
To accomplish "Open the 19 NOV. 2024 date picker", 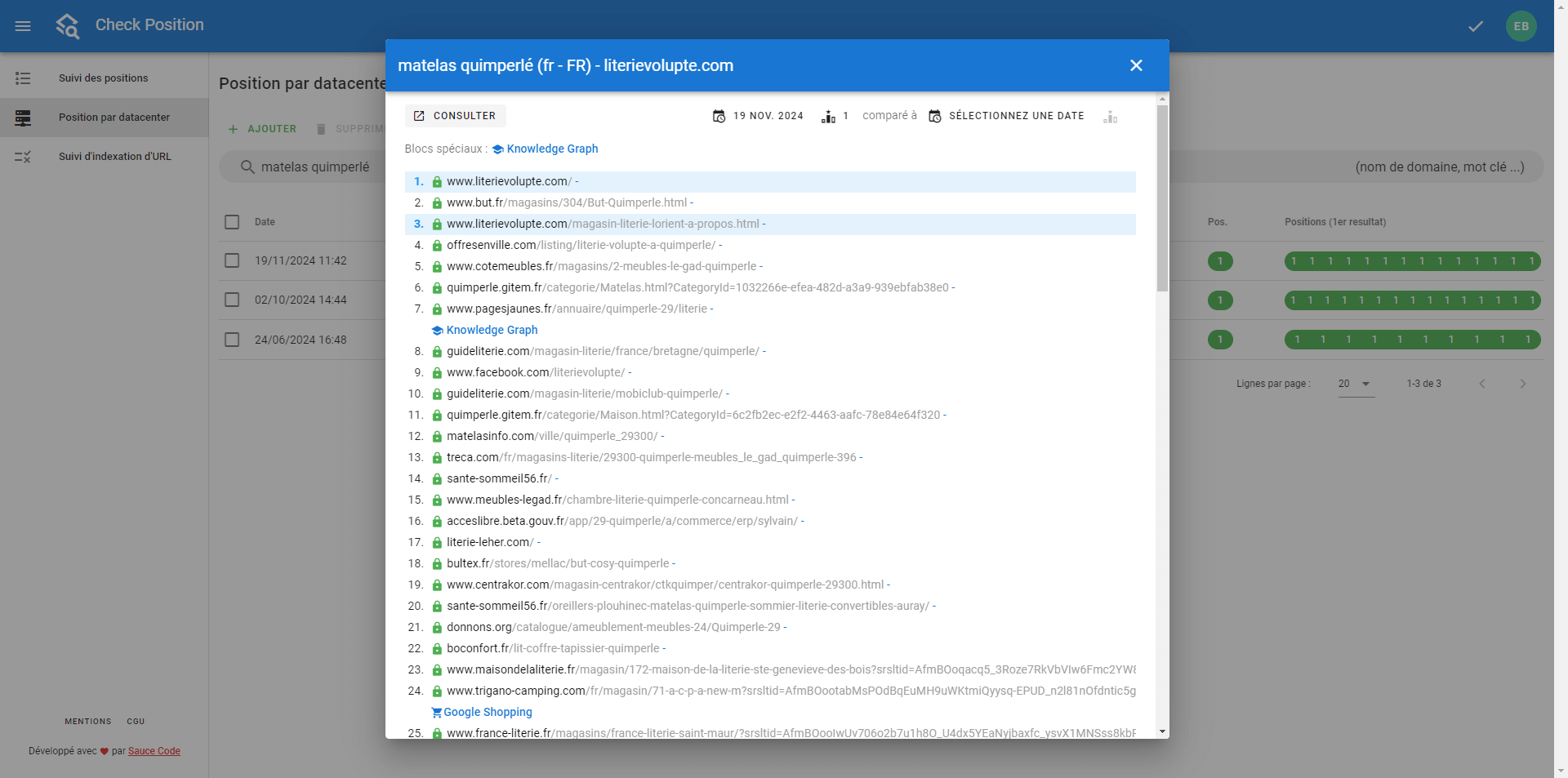I will click(758, 116).
